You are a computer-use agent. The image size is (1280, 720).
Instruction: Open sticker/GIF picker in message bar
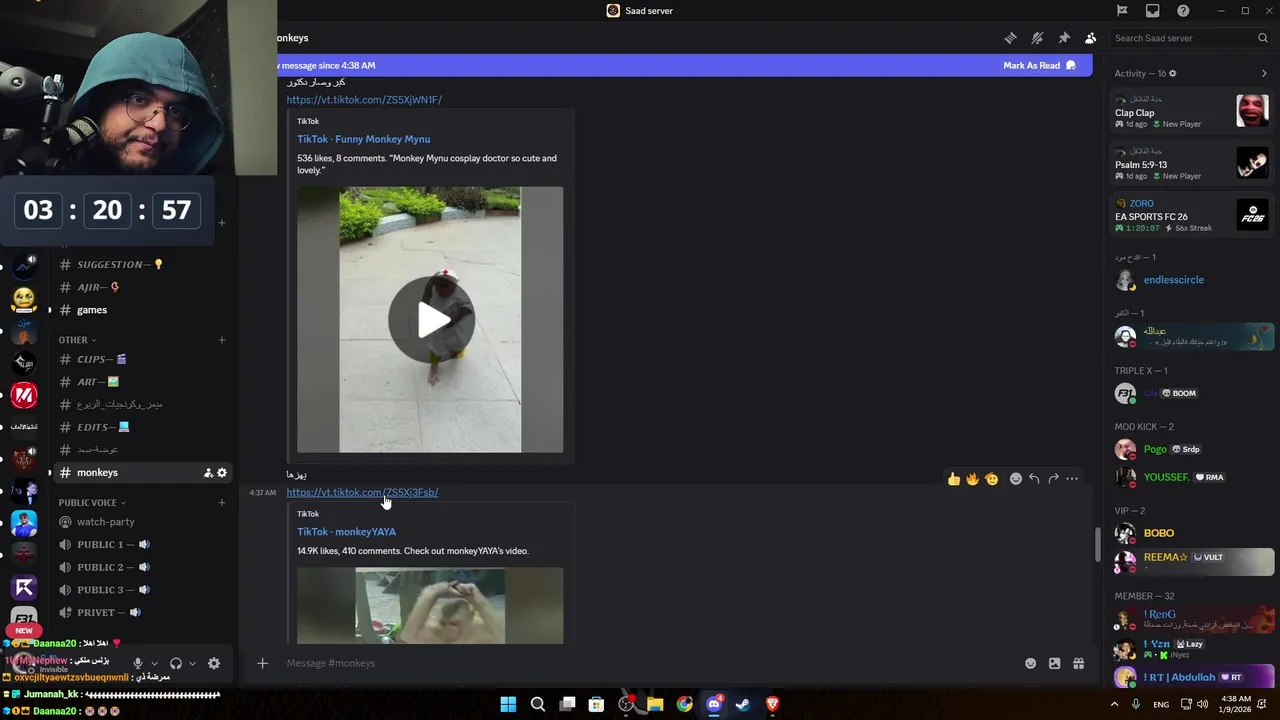pyautogui.click(x=1054, y=663)
